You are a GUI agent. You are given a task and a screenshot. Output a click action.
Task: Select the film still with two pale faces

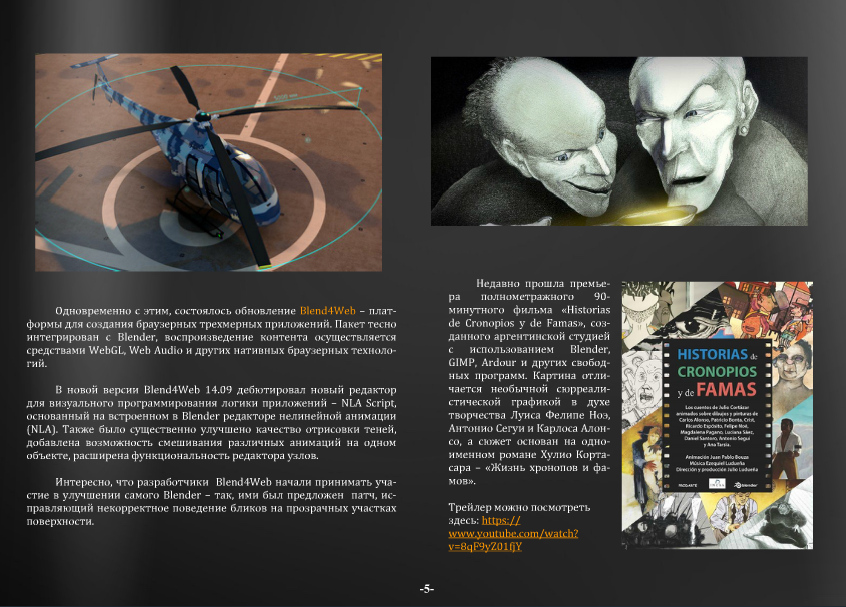coord(619,141)
